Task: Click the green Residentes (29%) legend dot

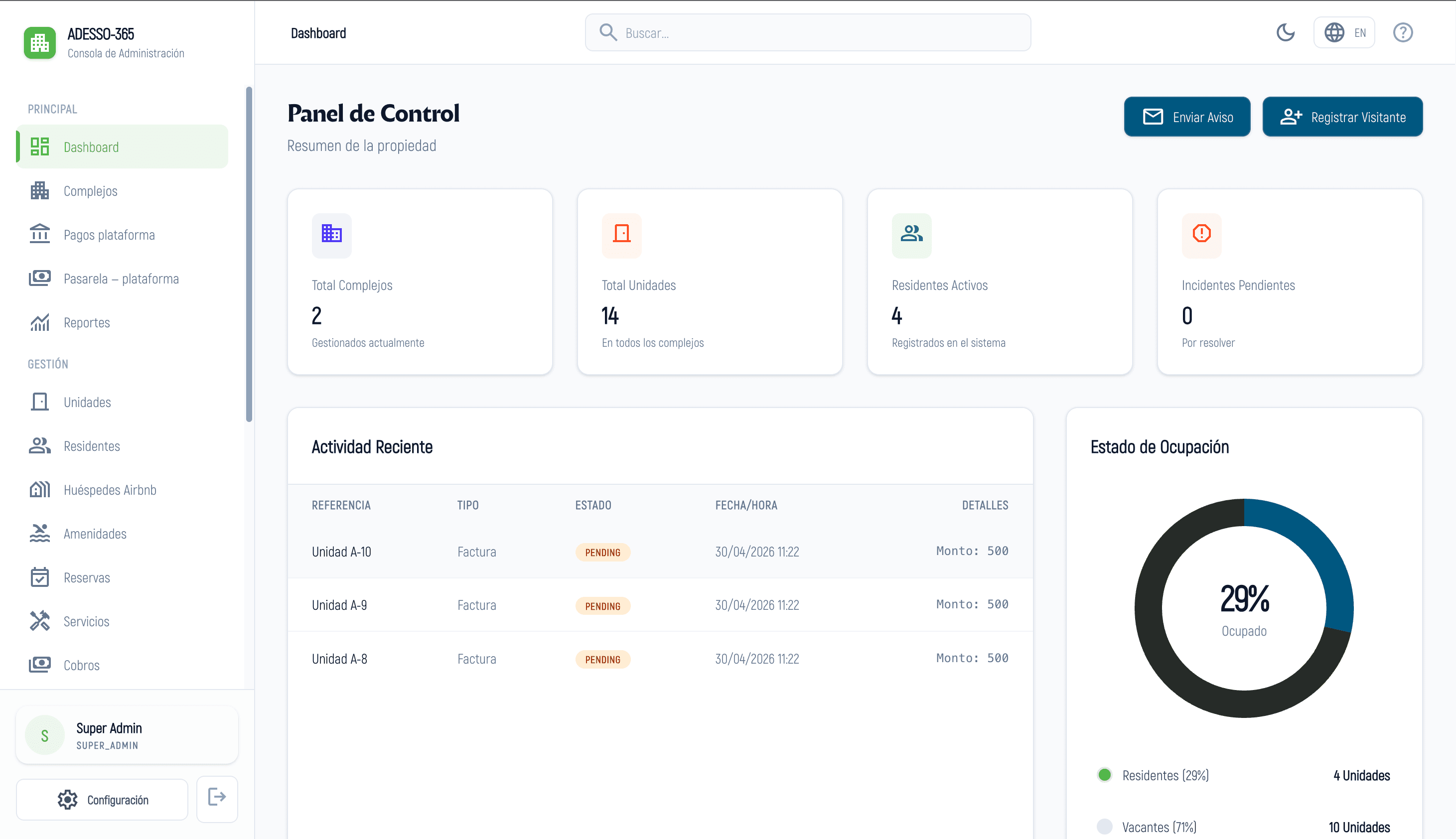Action: 1105,775
